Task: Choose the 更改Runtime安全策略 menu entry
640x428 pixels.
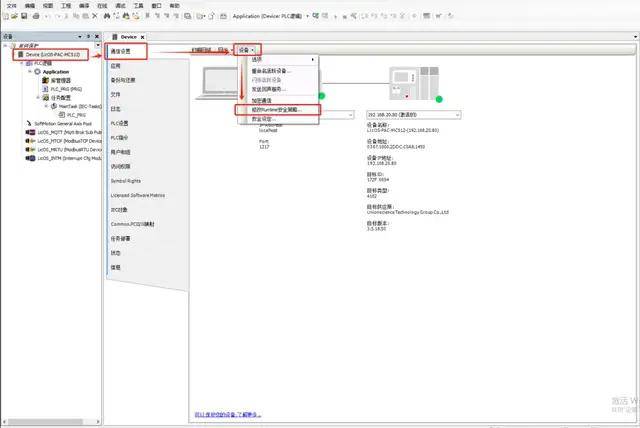Action: (x=277, y=109)
